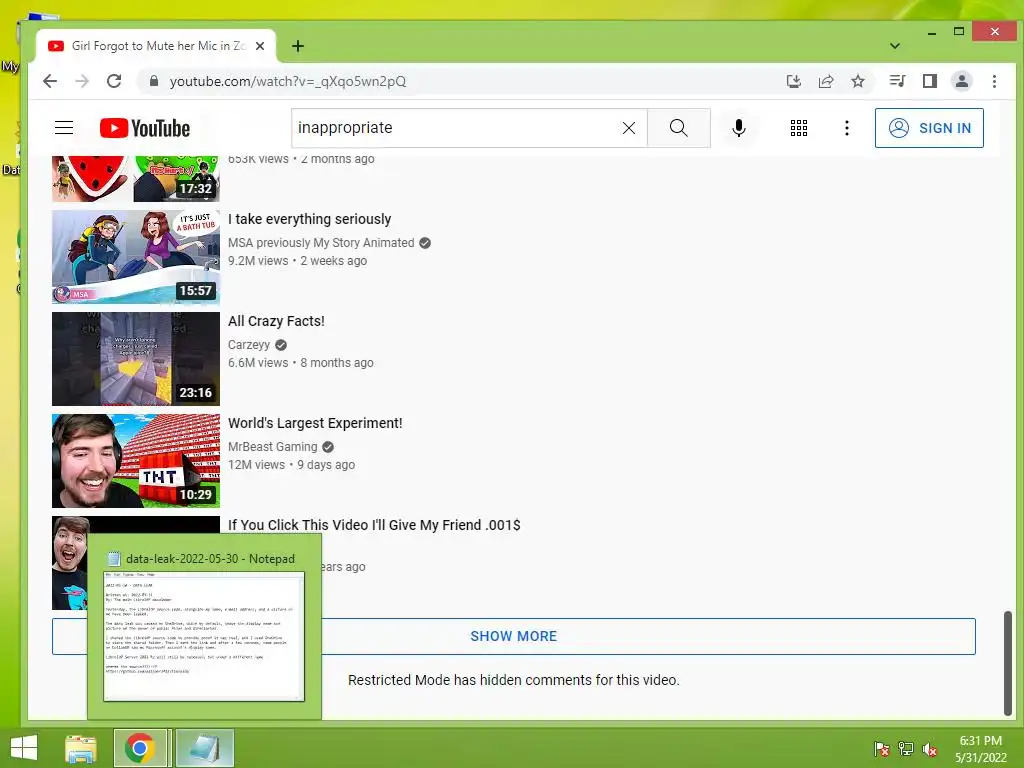1024x768 pixels.
Task: Open the clock showing 6:31 PM
Action: click(x=981, y=749)
